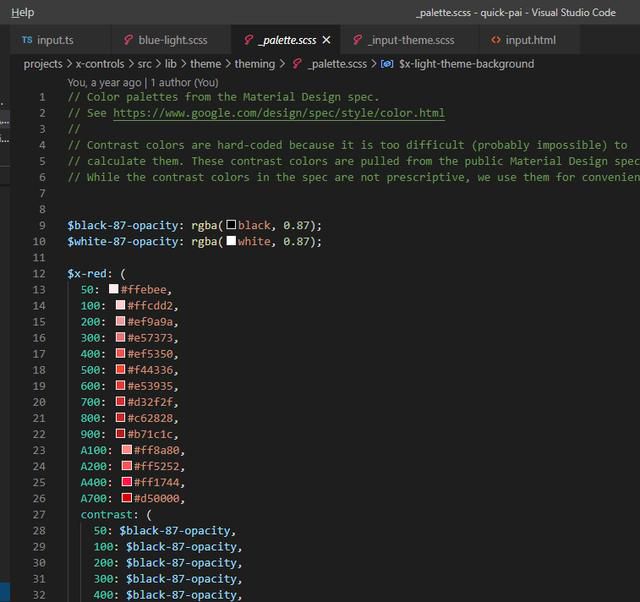Screen dimensions: 640x602
Task: Open the #ff5252 color swatch
Action: point(127,465)
